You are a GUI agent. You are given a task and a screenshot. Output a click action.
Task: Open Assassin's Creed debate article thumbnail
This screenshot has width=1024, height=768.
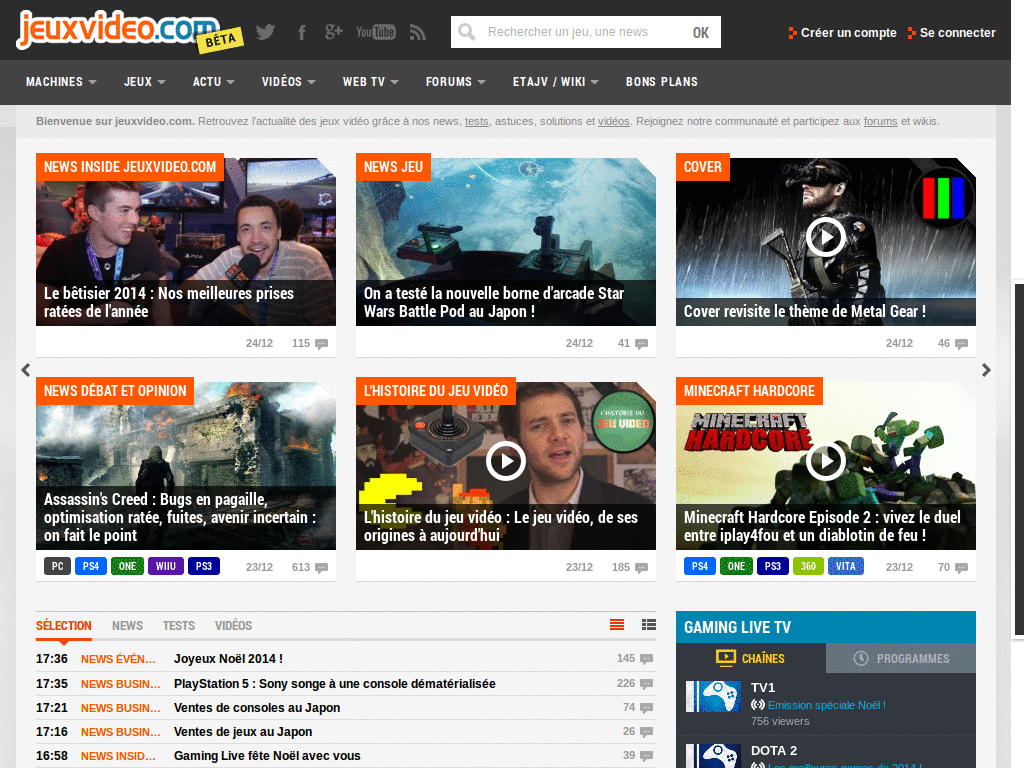click(x=185, y=466)
